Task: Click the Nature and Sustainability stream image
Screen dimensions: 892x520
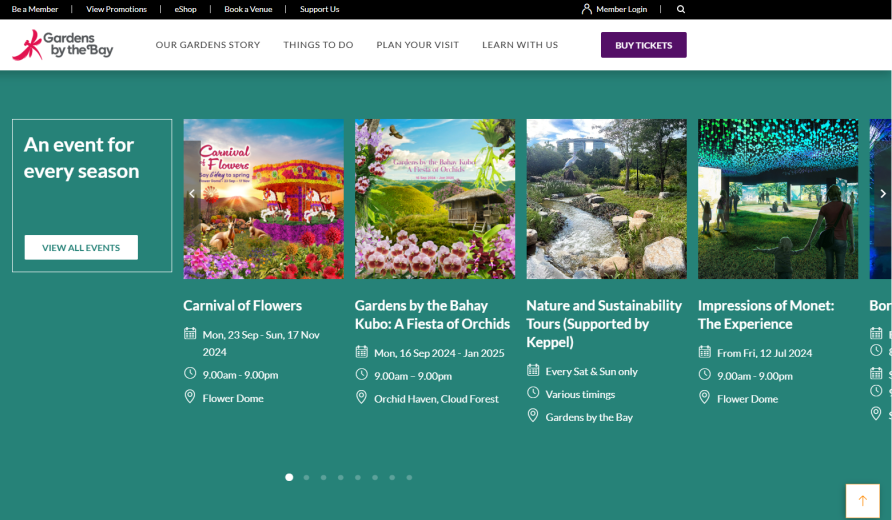Action: click(x=606, y=199)
